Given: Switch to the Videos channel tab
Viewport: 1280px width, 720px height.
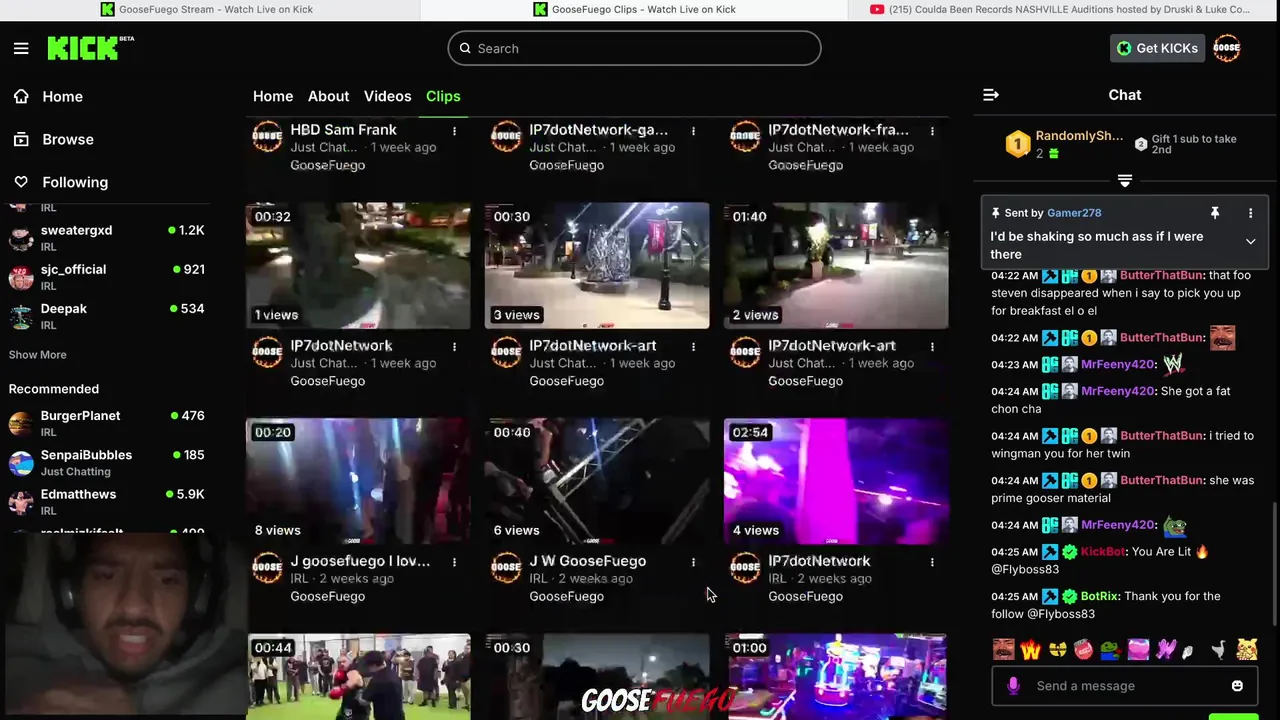Looking at the screenshot, I should (387, 96).
